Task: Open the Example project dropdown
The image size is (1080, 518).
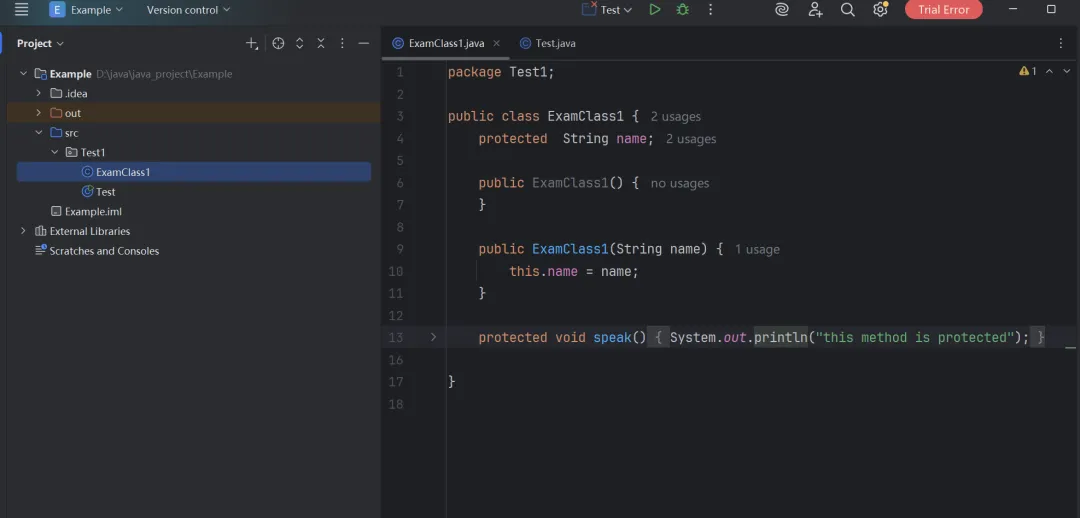Action: (86, 10)
